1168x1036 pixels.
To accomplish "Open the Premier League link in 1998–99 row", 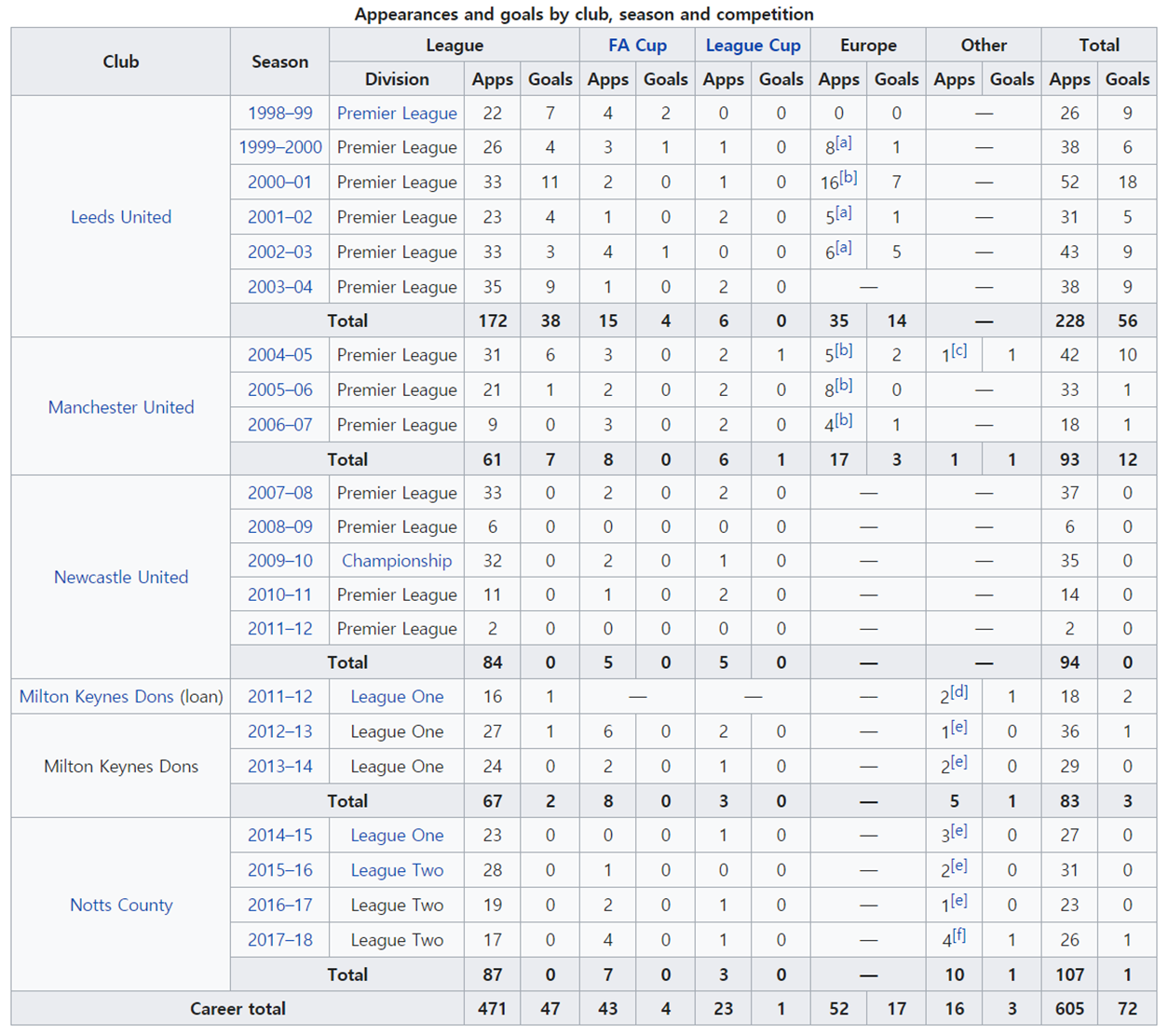I will pos(397,114).
